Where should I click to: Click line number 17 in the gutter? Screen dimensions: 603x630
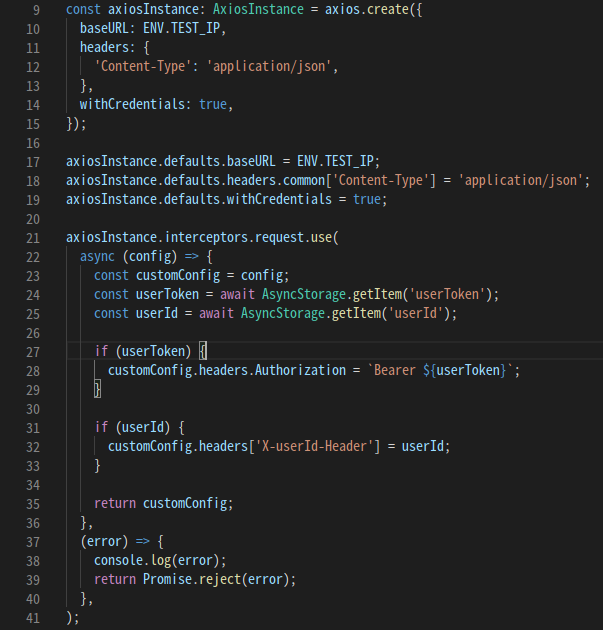pyautogui.click(x=33, y=162)
